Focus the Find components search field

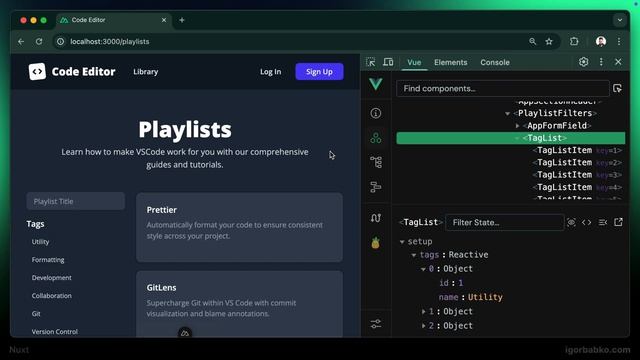[502, 89]
